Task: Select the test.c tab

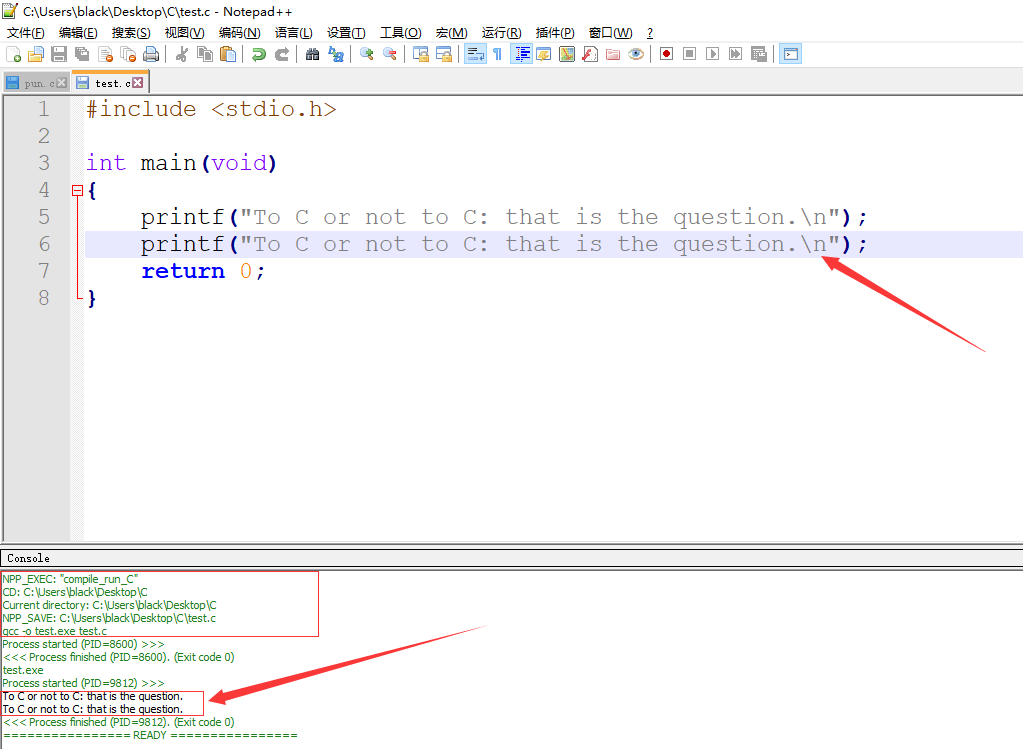Action: (x=108, y=83)
